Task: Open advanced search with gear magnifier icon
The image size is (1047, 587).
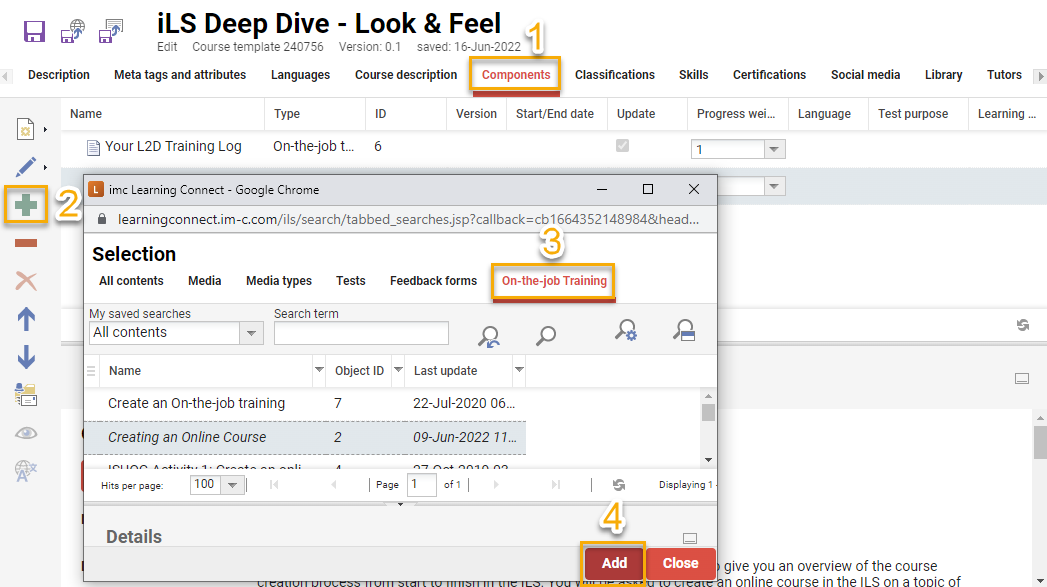Action: (x=626, y=333)
